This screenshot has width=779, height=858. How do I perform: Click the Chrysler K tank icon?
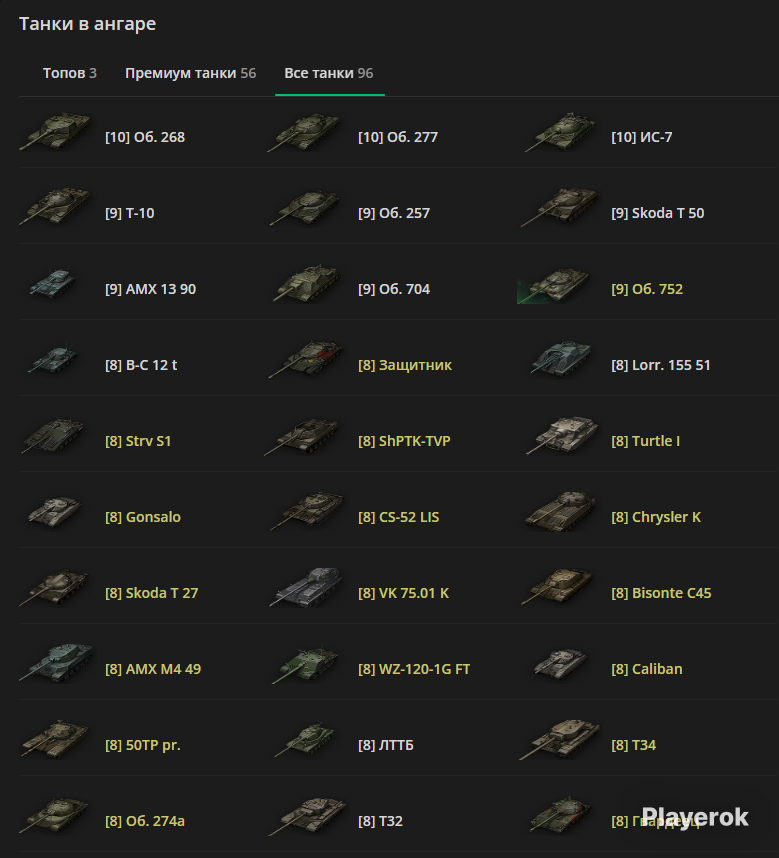pyautogui.click(x=560, y=511)
